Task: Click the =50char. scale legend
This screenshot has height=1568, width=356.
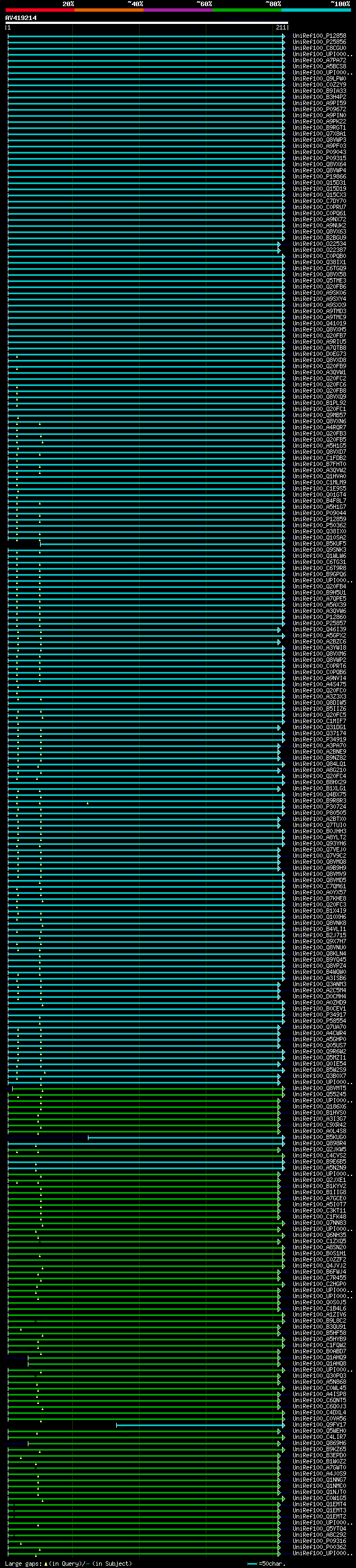Action: (x=266, y=1563)
